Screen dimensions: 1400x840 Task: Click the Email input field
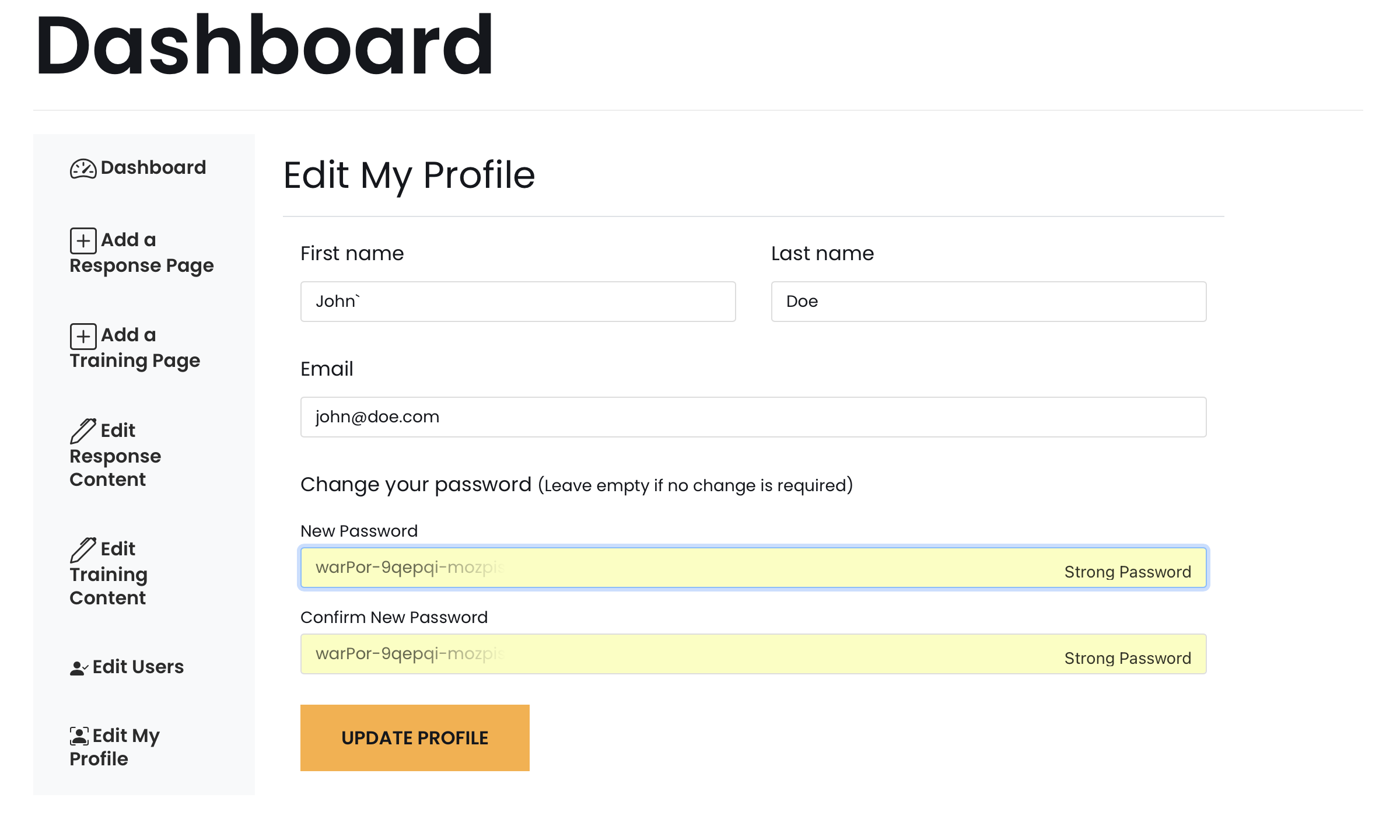[x=753, y=417]
